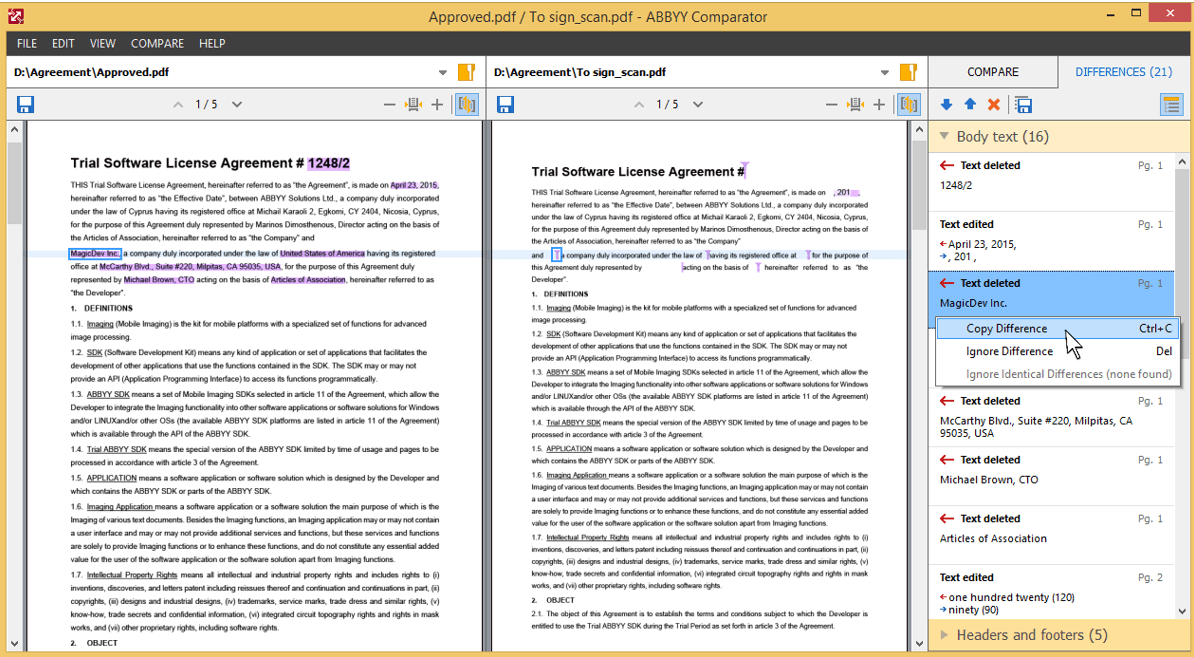Toggle synchronized scrolling in right pane
Image resolution: width=1194 pixels, height=657 pixels.
click(908, 105)
